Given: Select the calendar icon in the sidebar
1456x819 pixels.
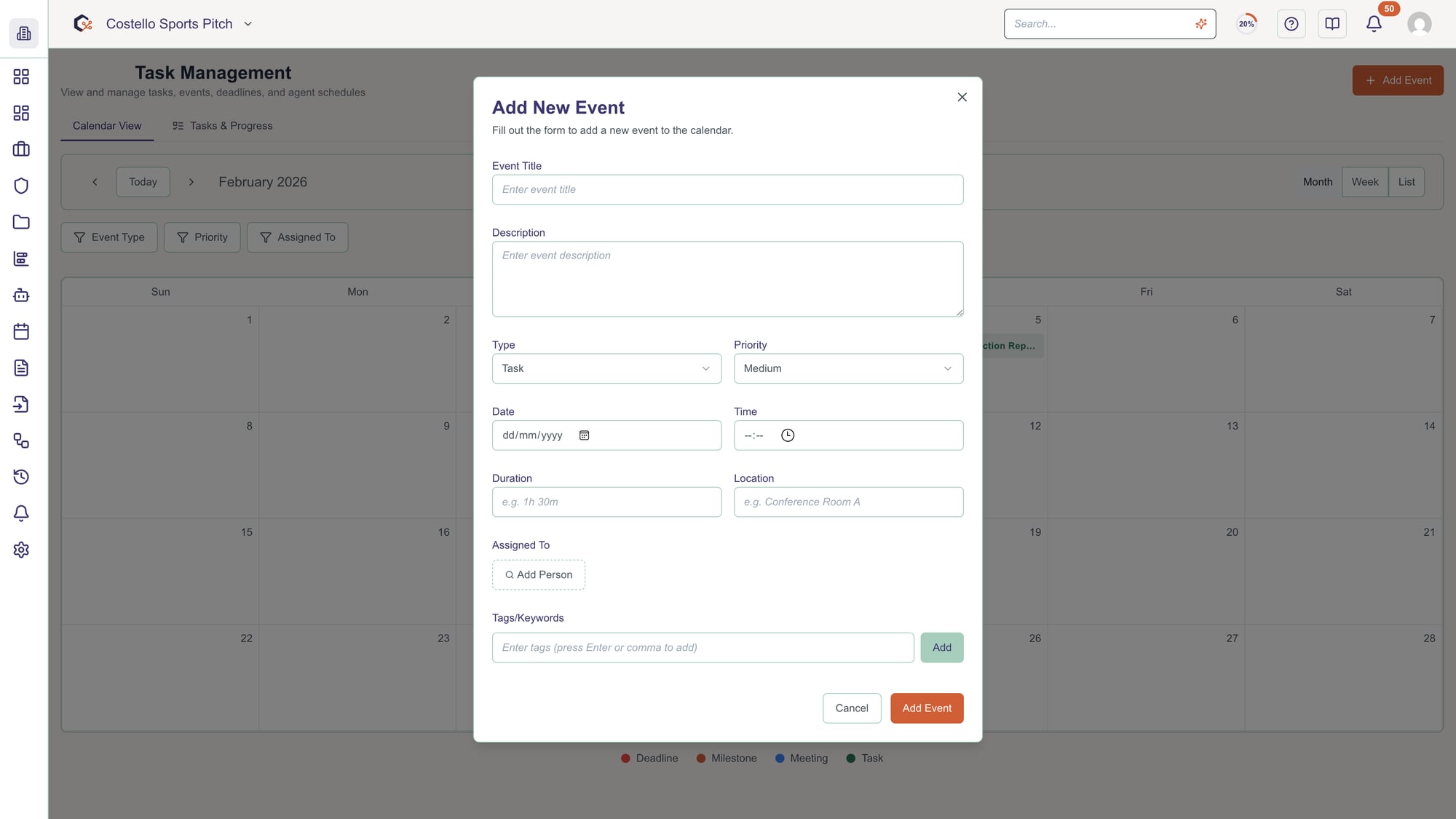Looking at the screenshot, I should click(x=21, y=331).
